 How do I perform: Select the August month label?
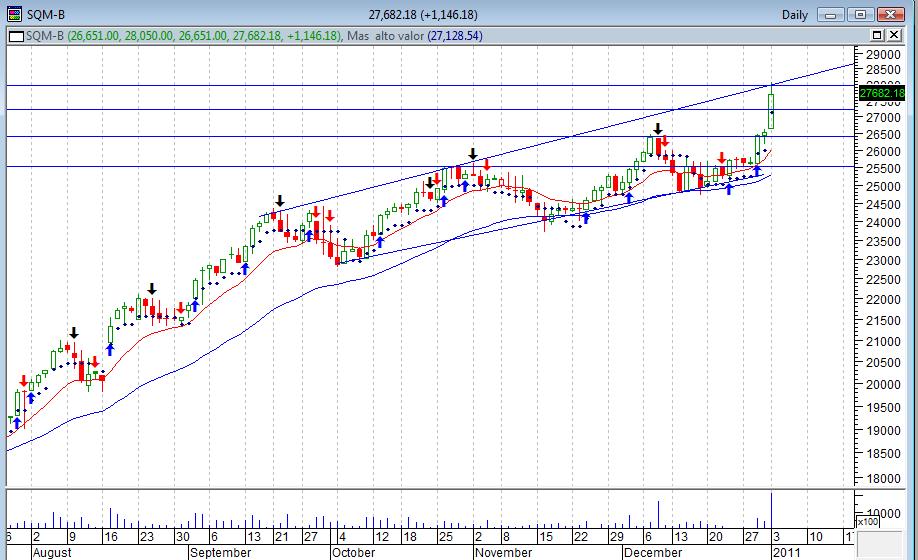[x=52, y=552]
